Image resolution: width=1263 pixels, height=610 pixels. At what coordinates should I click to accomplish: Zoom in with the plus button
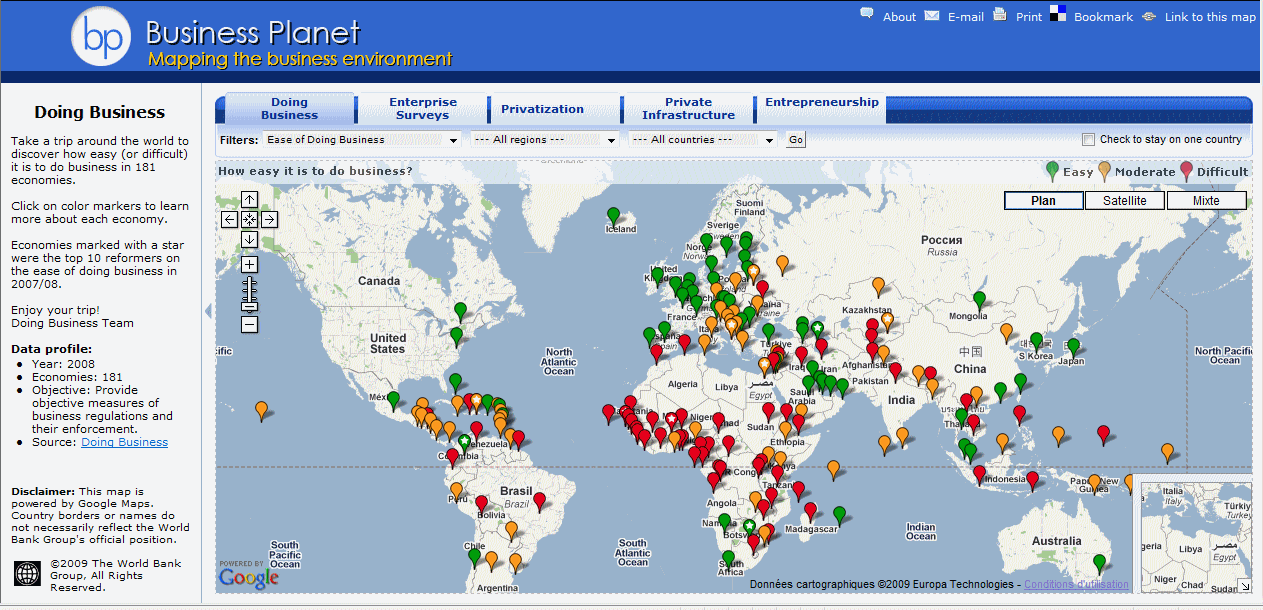point(250,264)
